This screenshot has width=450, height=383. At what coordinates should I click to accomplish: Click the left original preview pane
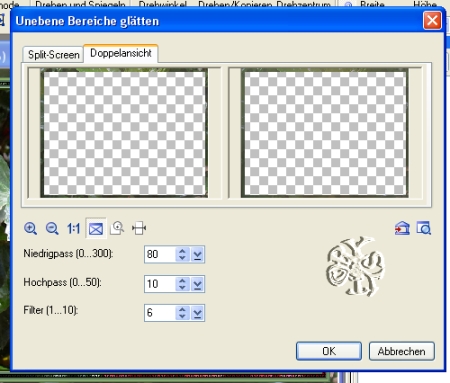[x=124, y=132]
